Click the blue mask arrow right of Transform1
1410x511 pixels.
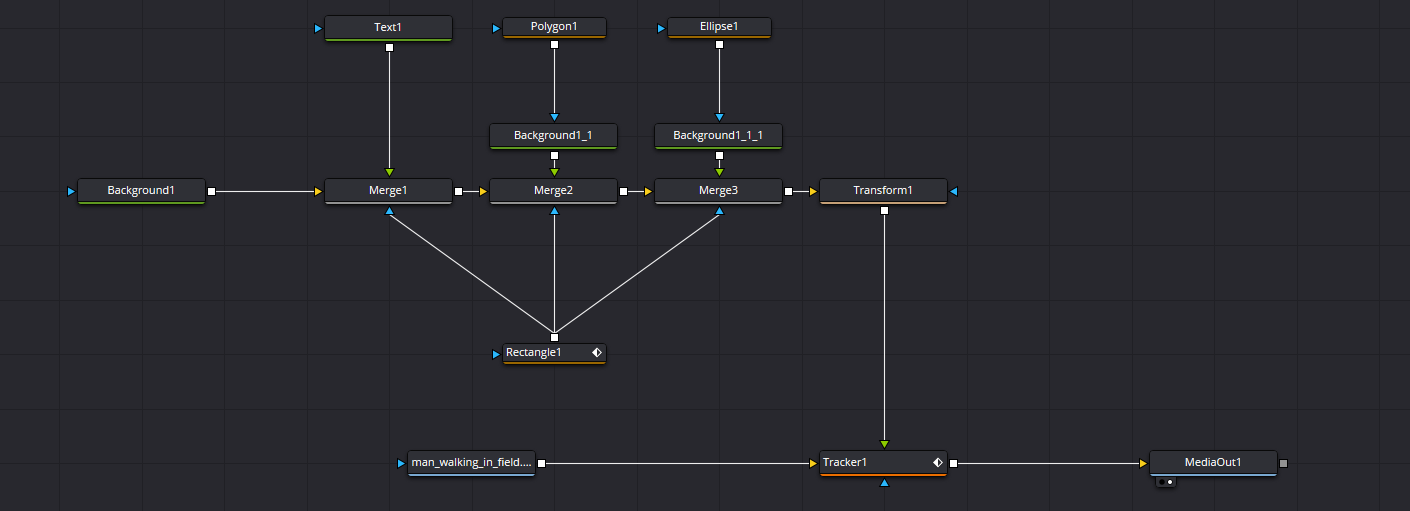click(954, 190)
